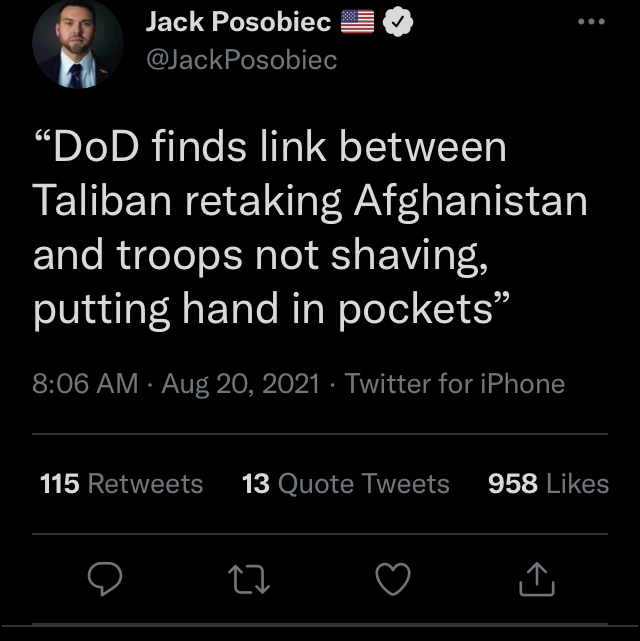Tap the retweet arrows icon
The height and width of the screenshot is (641, 640).
pyautogui.click(x=249, y=579)
